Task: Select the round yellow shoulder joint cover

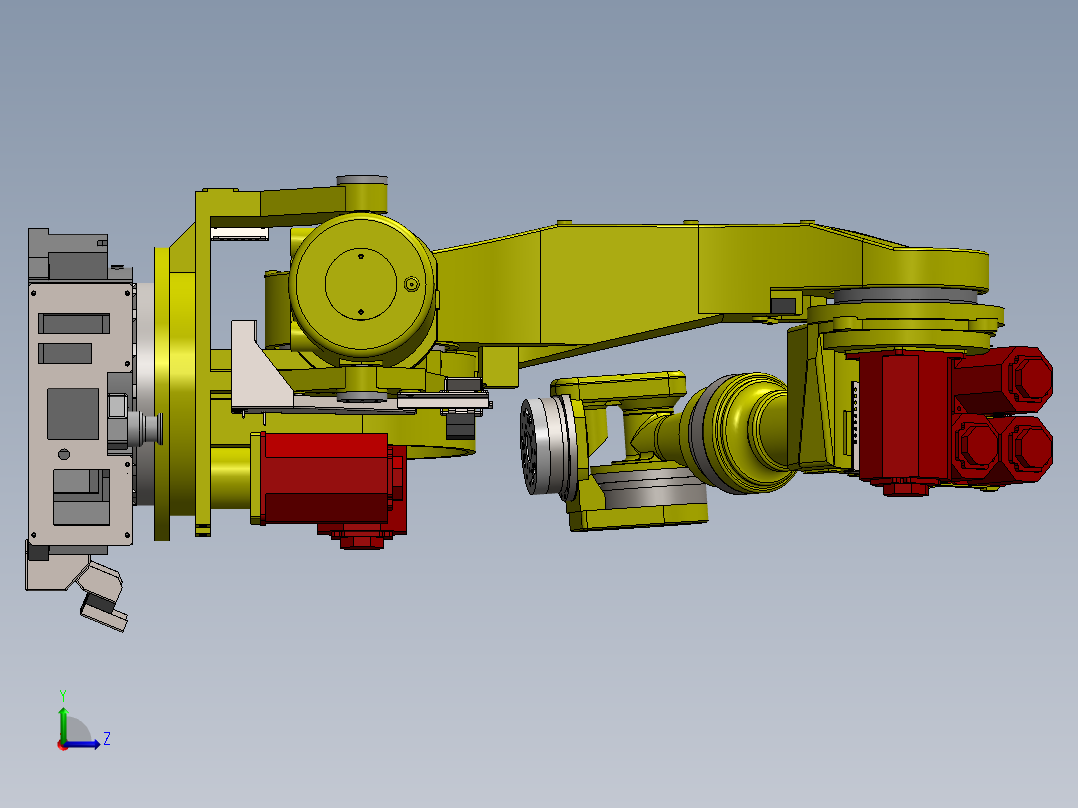Action: [362, 283]
